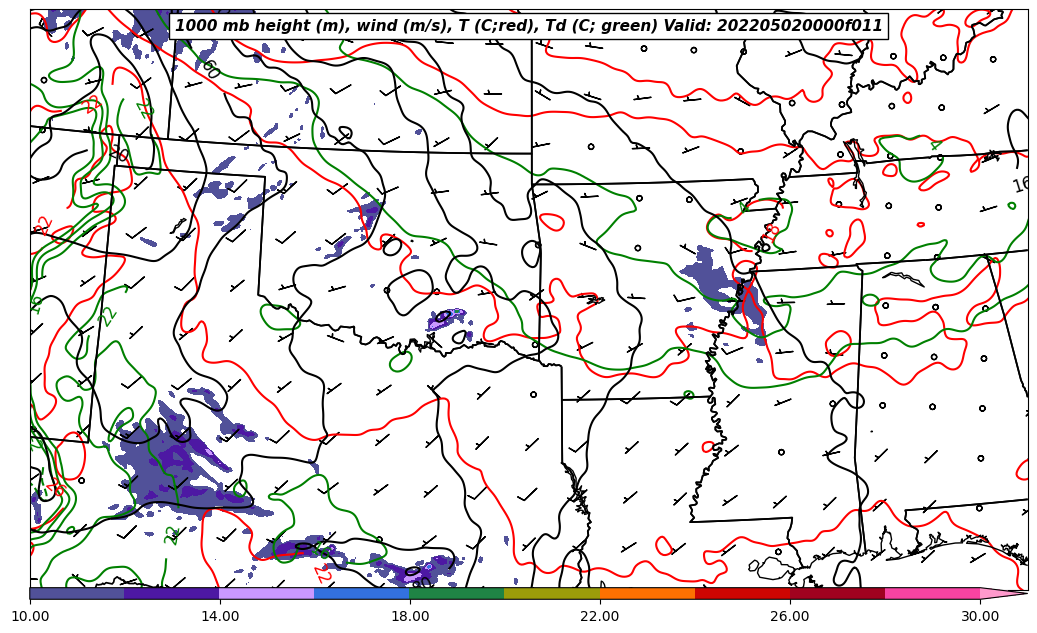Image resolution: width=1037 pixels, height=633 pixels.
Task: Click the orange colorbar segment
Action: [x=647, y=593]
